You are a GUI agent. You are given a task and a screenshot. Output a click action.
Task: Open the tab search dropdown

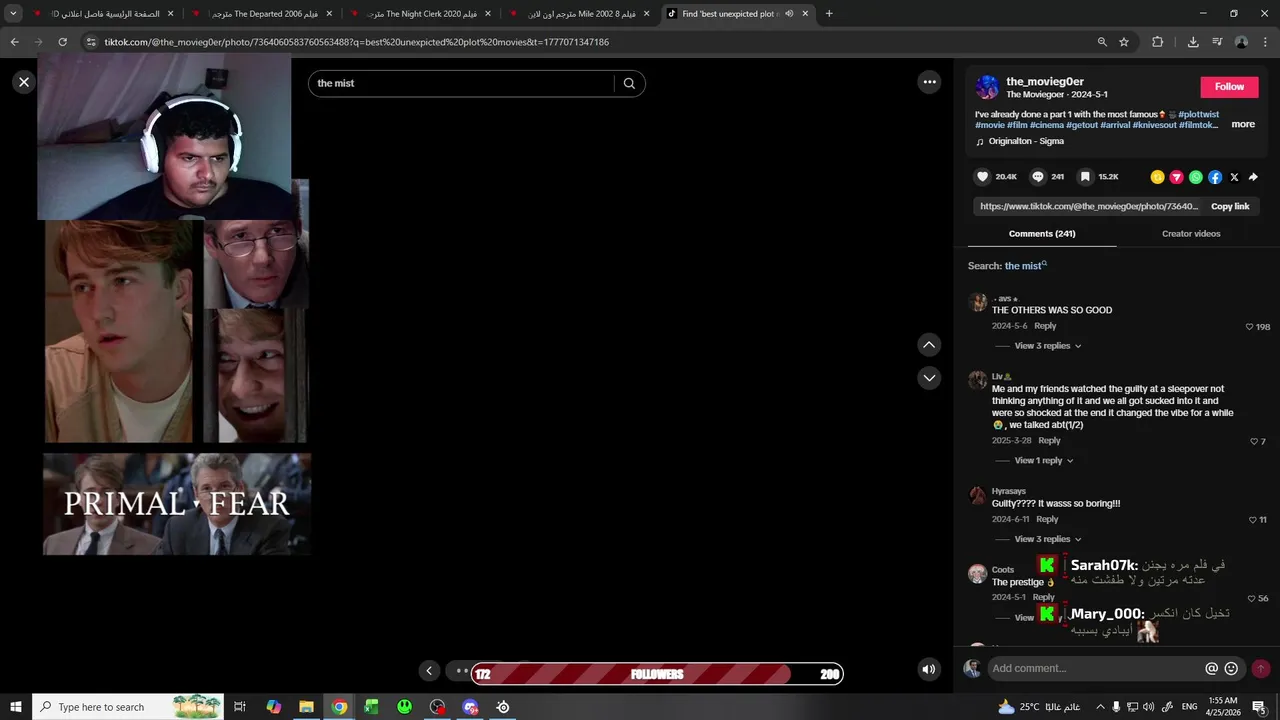(x=13, y=14)
